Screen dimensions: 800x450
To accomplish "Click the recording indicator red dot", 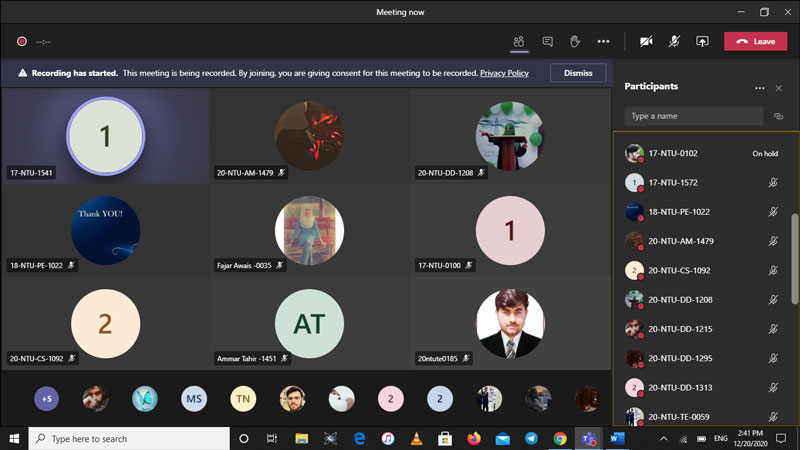I will pyautogui.click(x=21, y=41).
